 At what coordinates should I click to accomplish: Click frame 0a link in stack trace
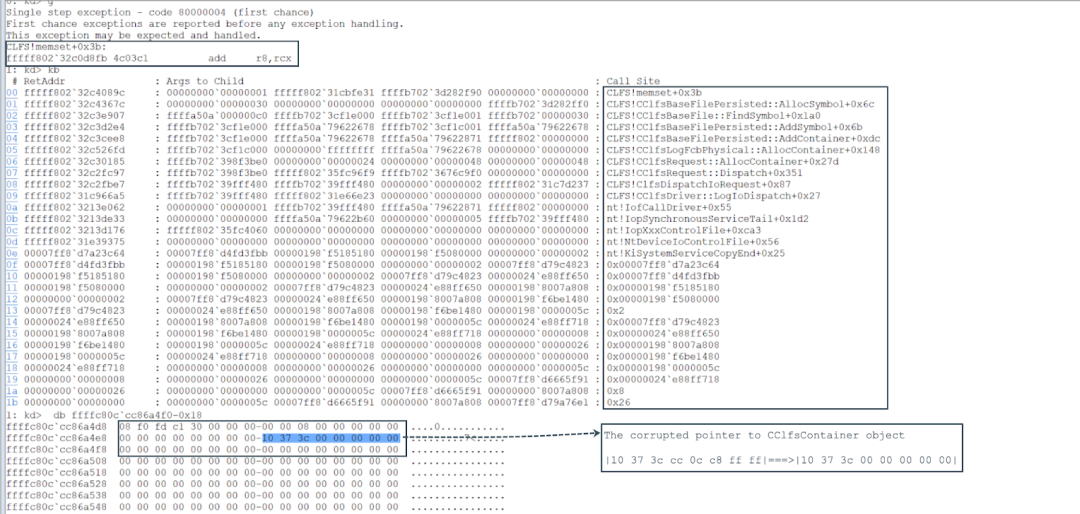[12, 205]
